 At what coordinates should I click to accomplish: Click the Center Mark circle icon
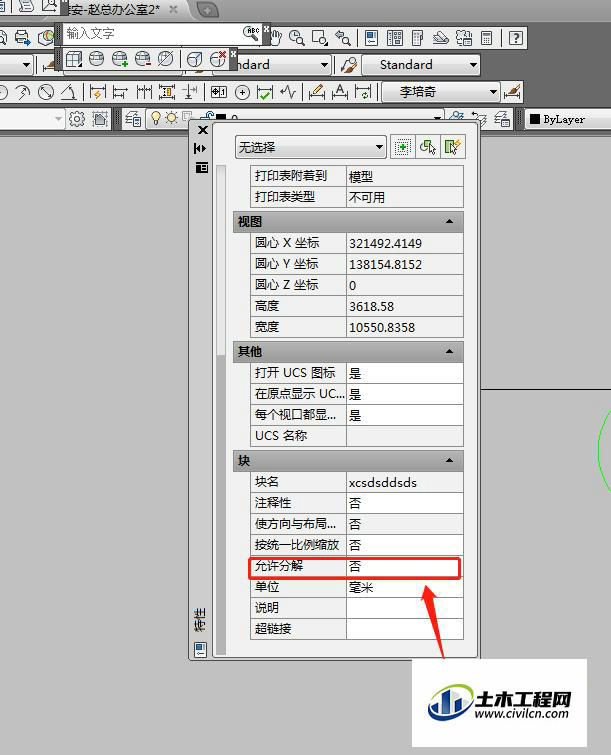pyautogui.click(x=242, y=92)
